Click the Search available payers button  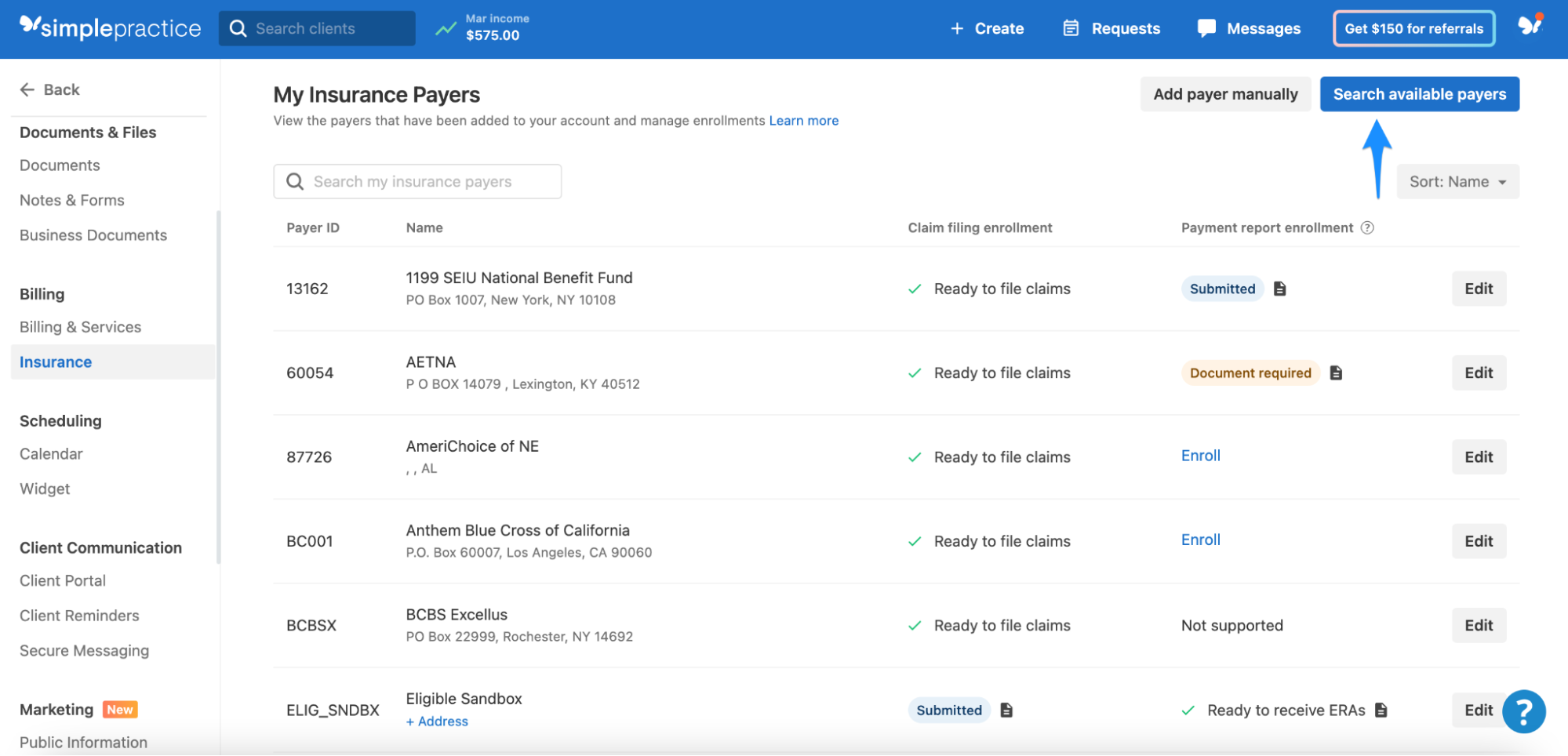pyautogui.click(x=1419, y=93)
